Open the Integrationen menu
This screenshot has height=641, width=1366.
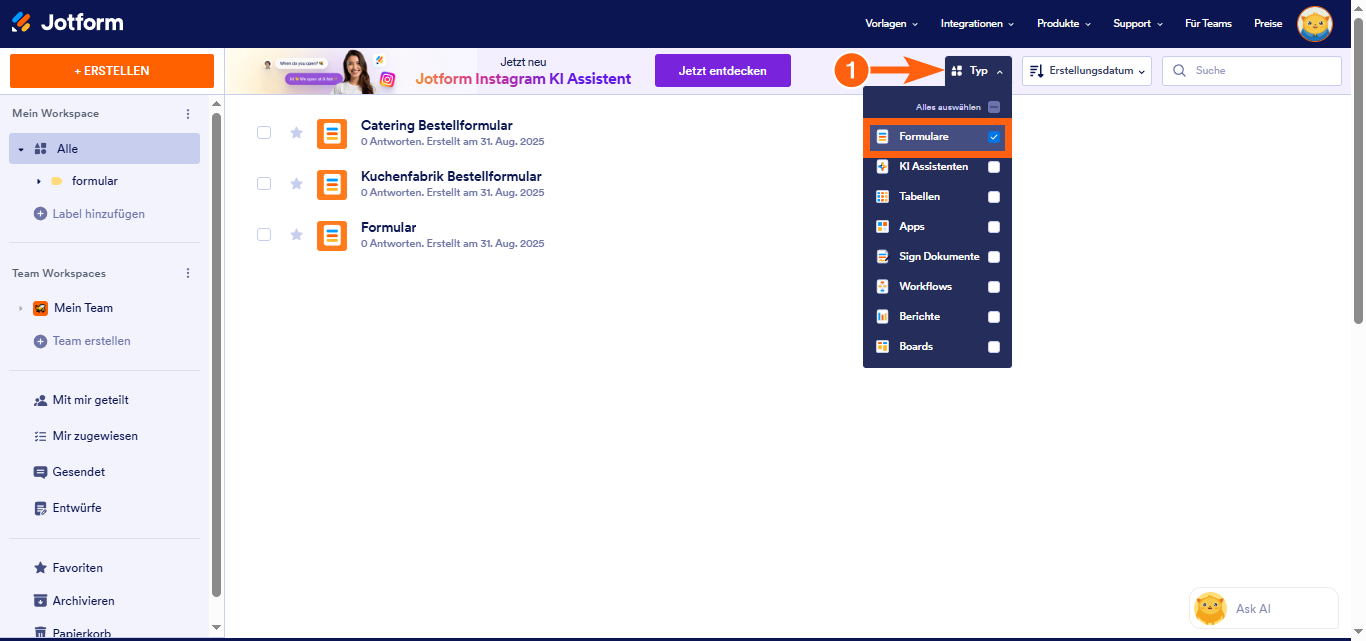(x=977, y=23)
